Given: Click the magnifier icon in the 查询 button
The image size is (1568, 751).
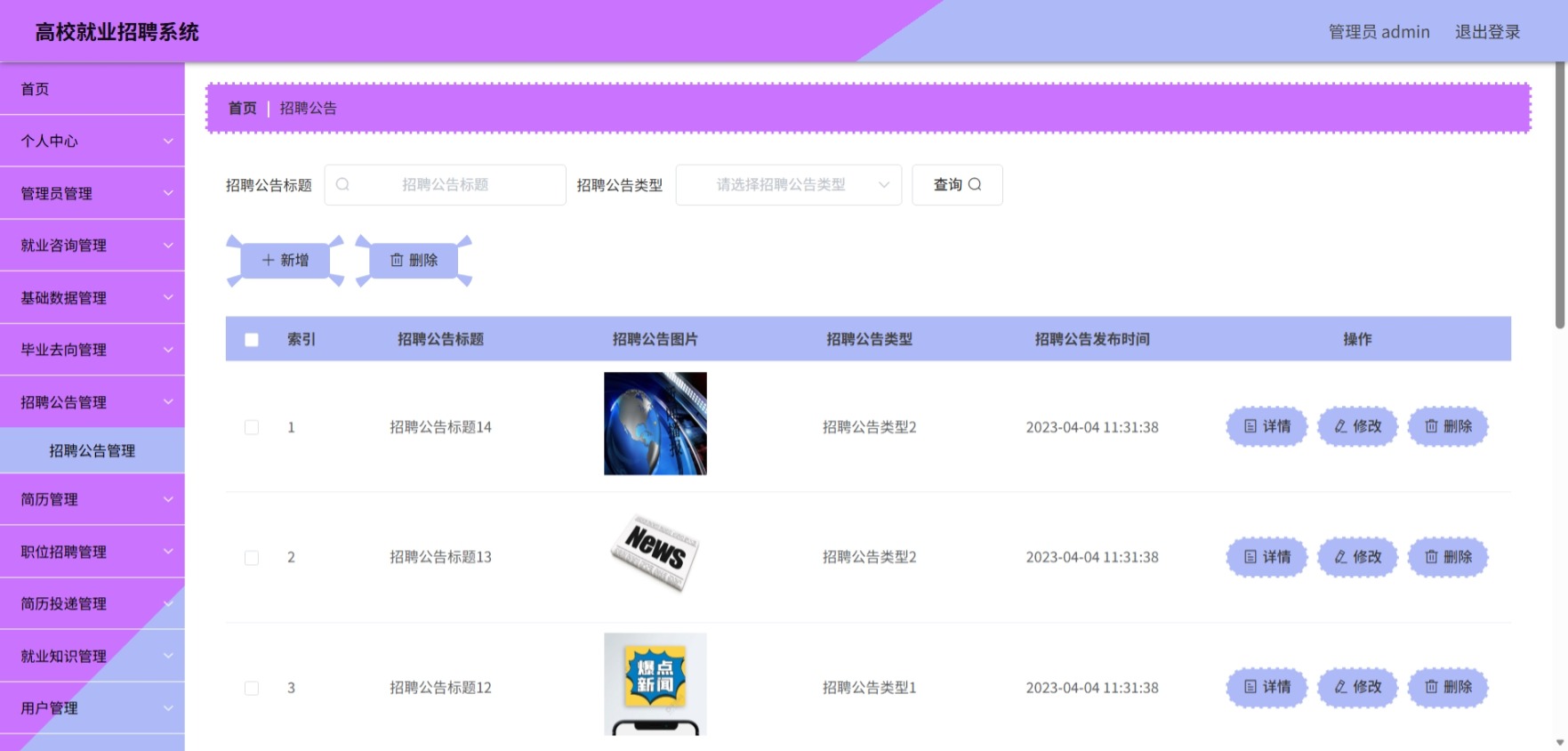Looking at the screenshot, I should [975, 184].
